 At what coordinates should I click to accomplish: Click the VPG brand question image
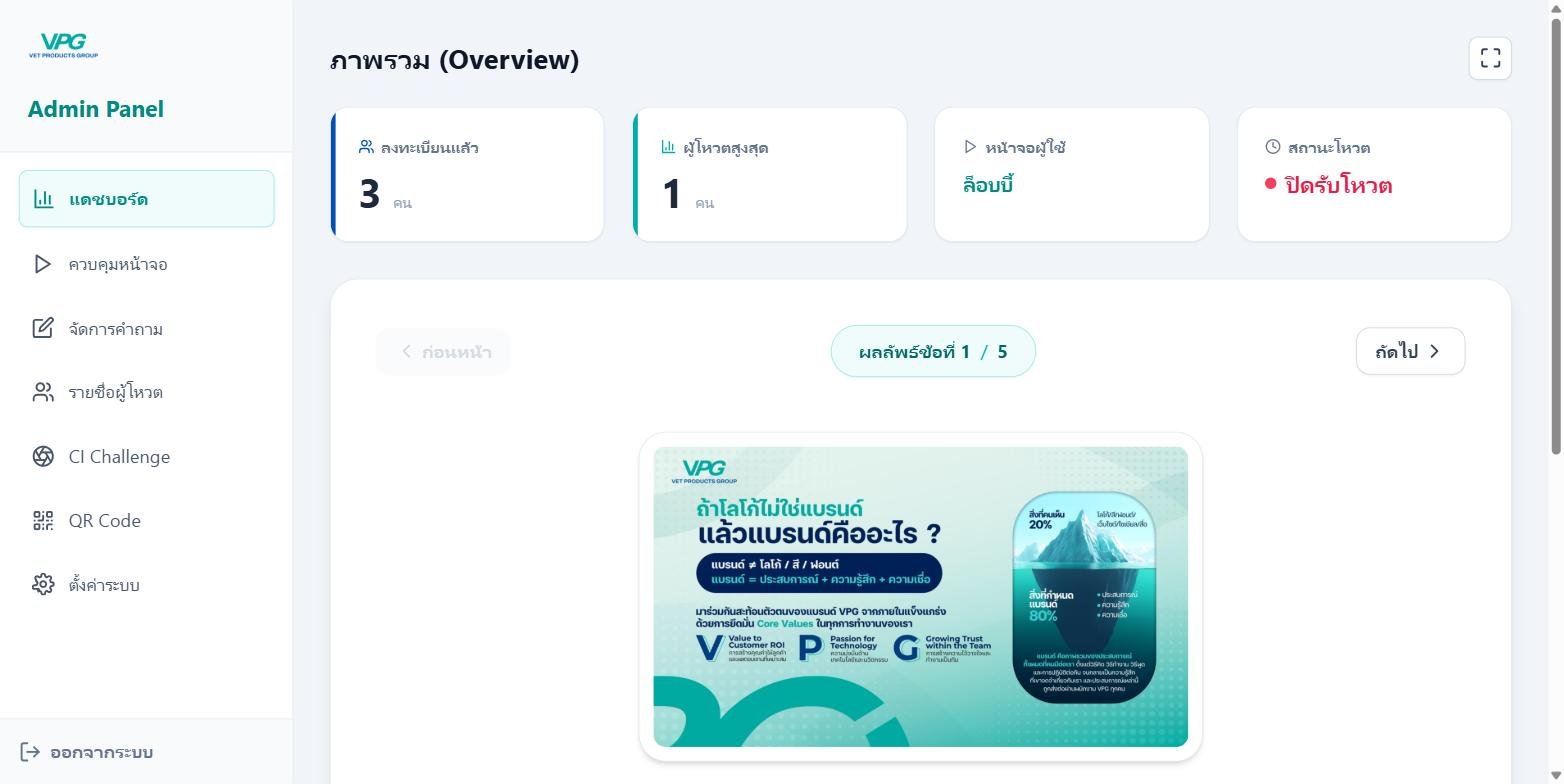pos(920,597)
